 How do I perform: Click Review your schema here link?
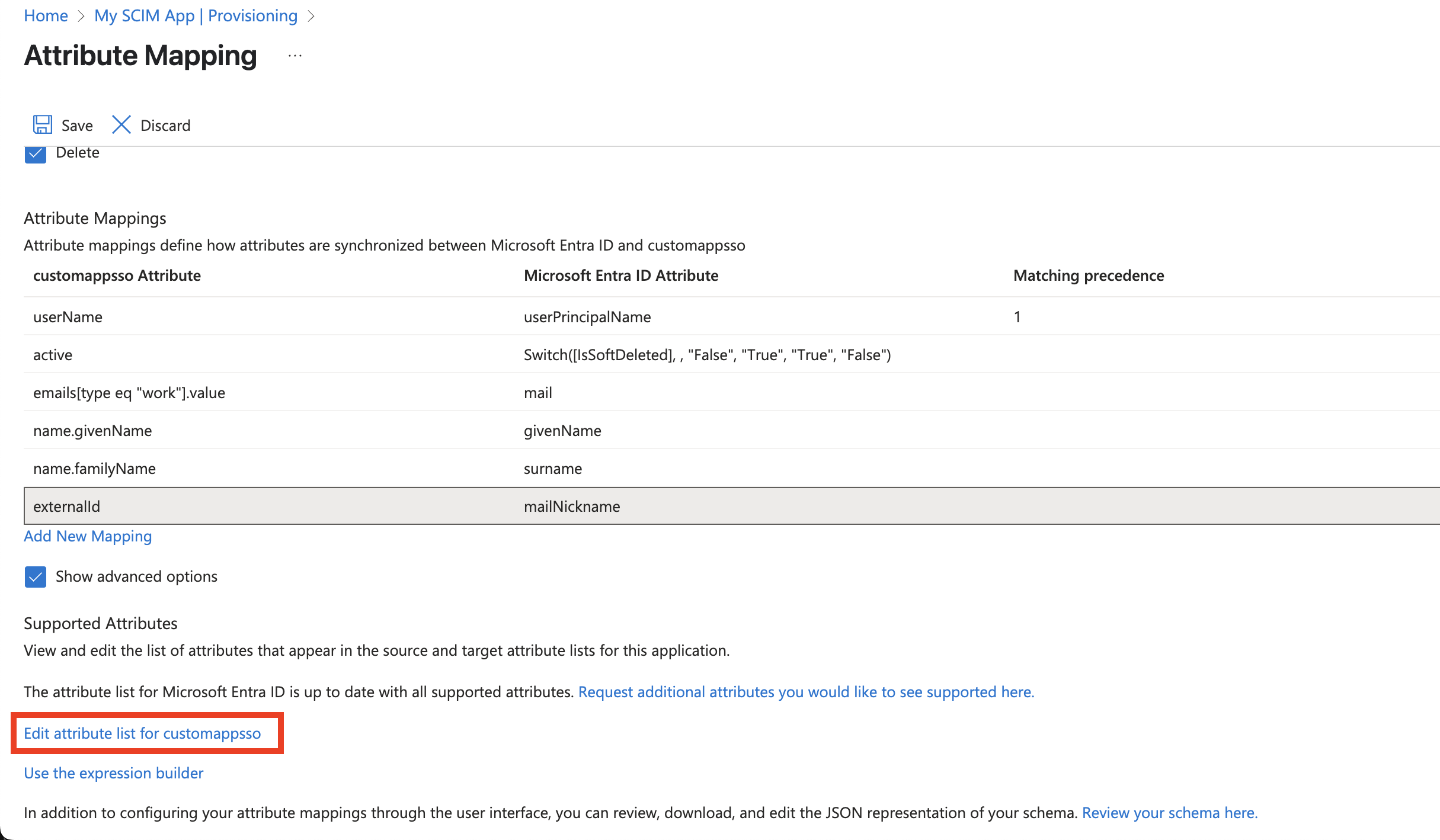pyautogui.click(x=1169, y=813)
